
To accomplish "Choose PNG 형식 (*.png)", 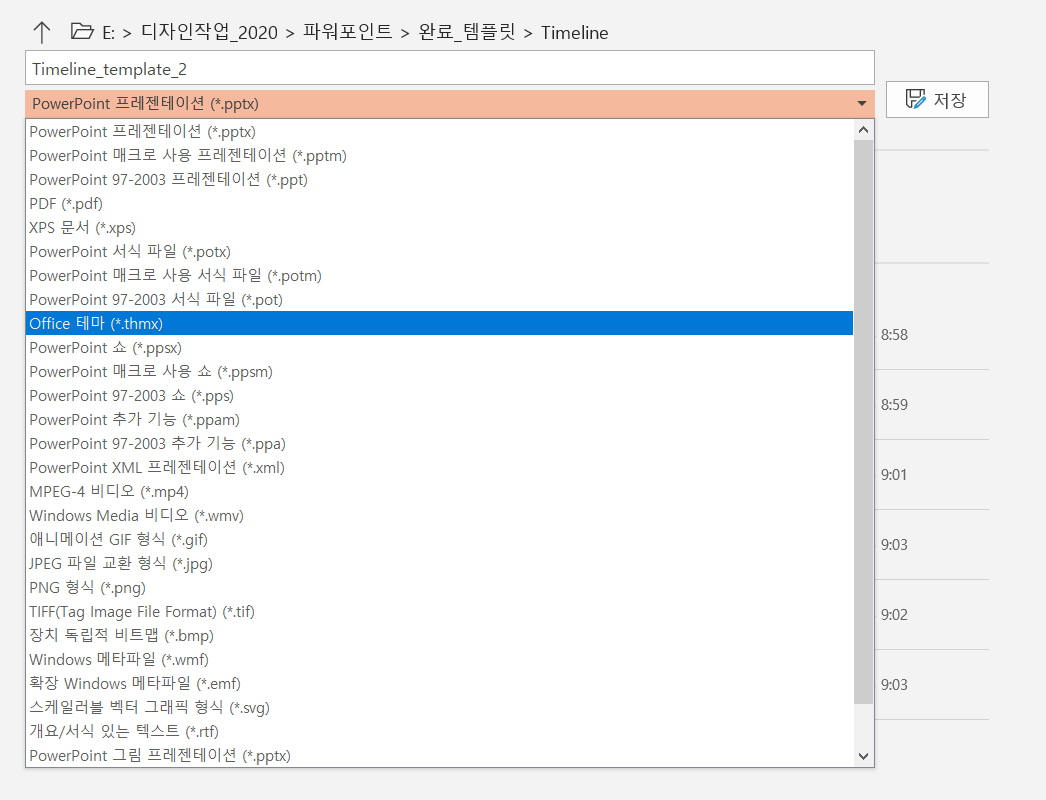I will (439, 588).
